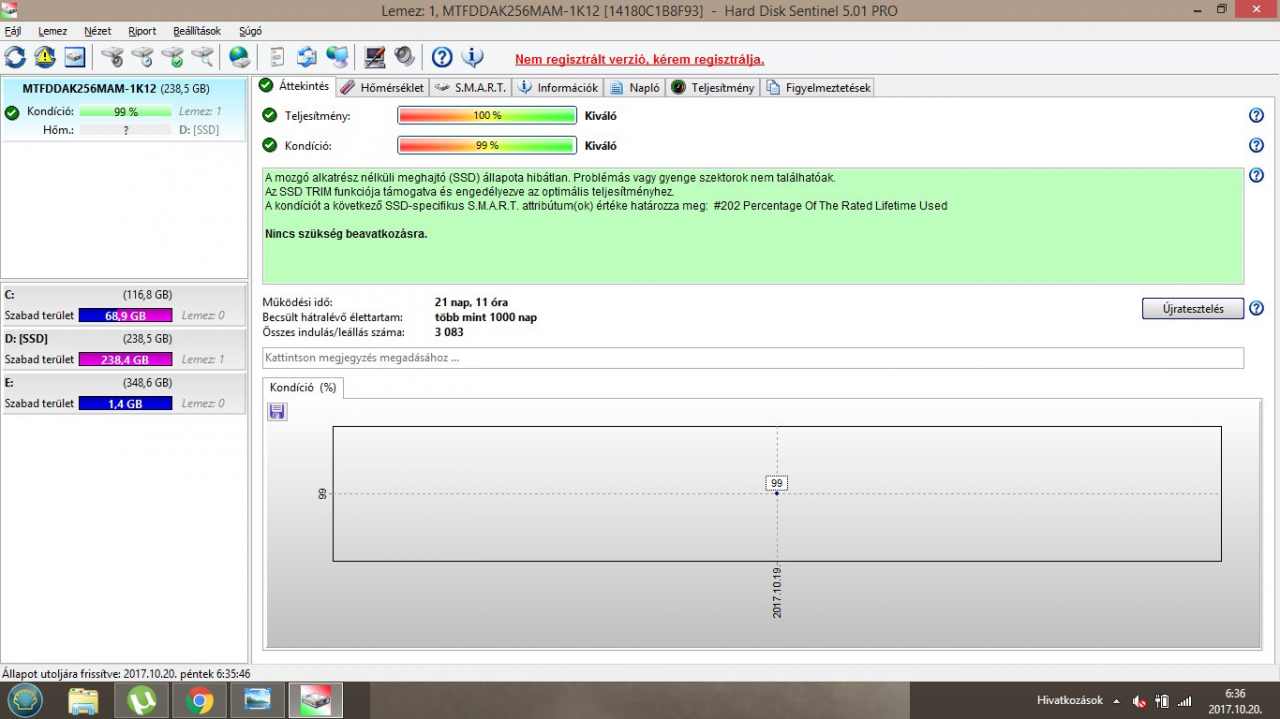Viewport: 1280px width, 719px height.
Task: Select the C: partition entry
Action: (125, 305)
